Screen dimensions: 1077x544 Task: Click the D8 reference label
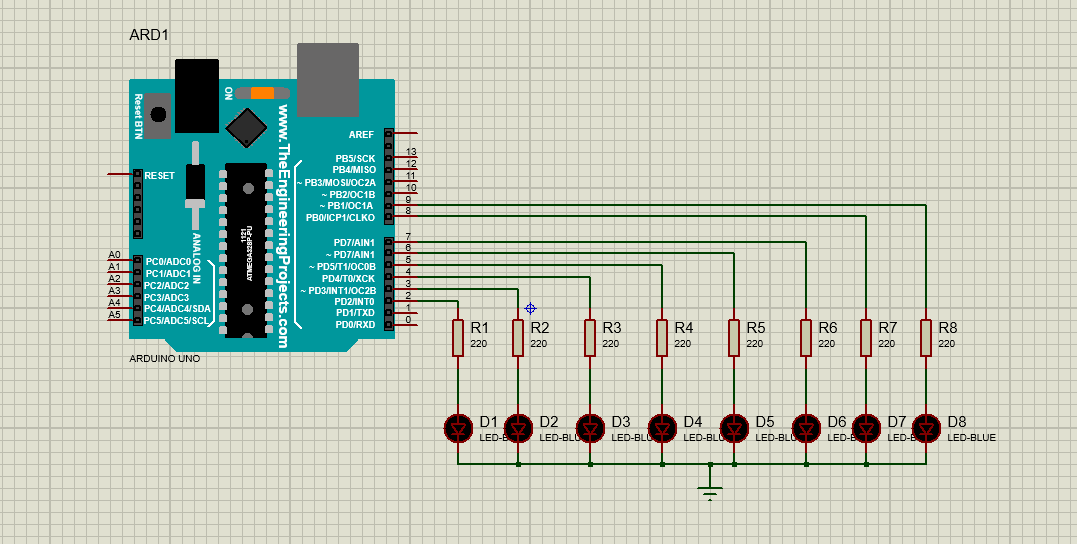pyautogui.click(x=957, y=422)
